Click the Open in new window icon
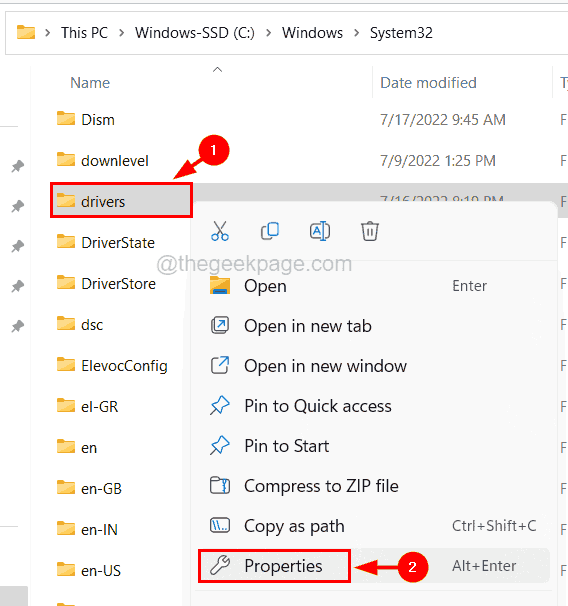Viewport: 568px width, 606px height. [220, 365]
